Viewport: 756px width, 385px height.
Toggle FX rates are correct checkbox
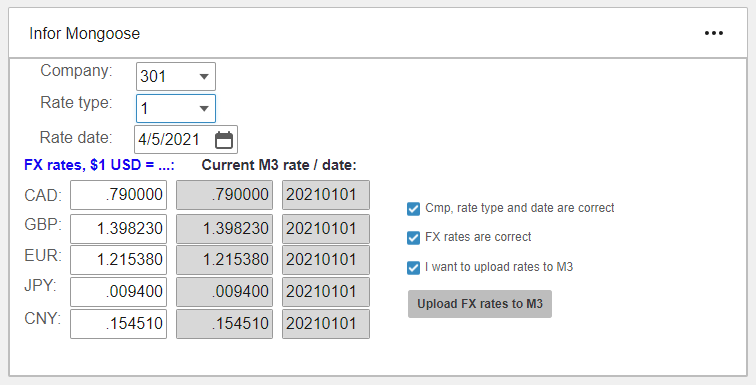click(413, 238)
